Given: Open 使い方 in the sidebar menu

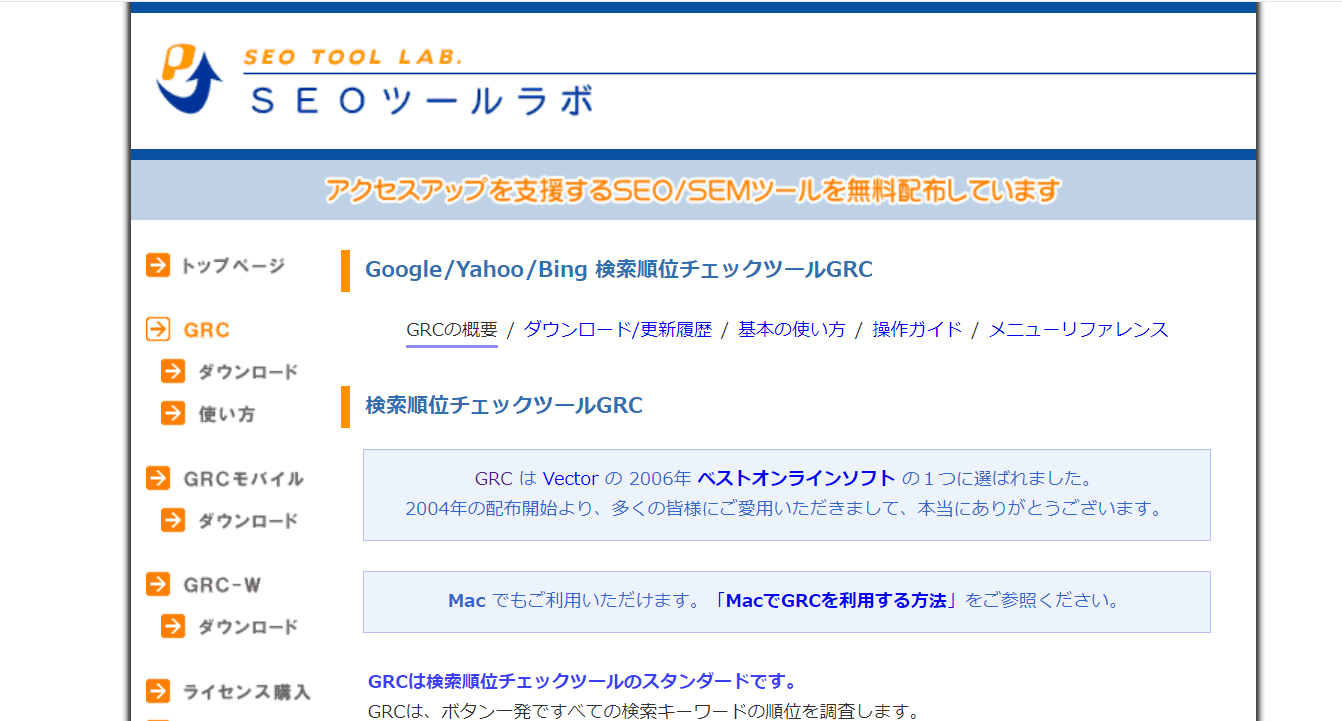Looking at the screenshot, I should (226, 414).
